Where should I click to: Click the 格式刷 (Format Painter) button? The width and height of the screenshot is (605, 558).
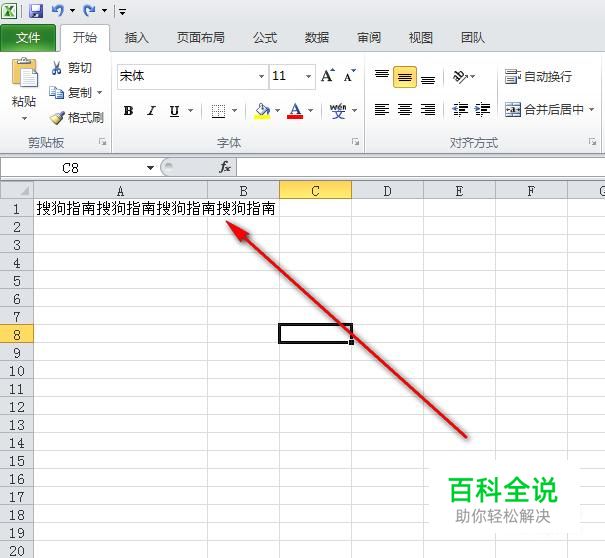[76, 118]
